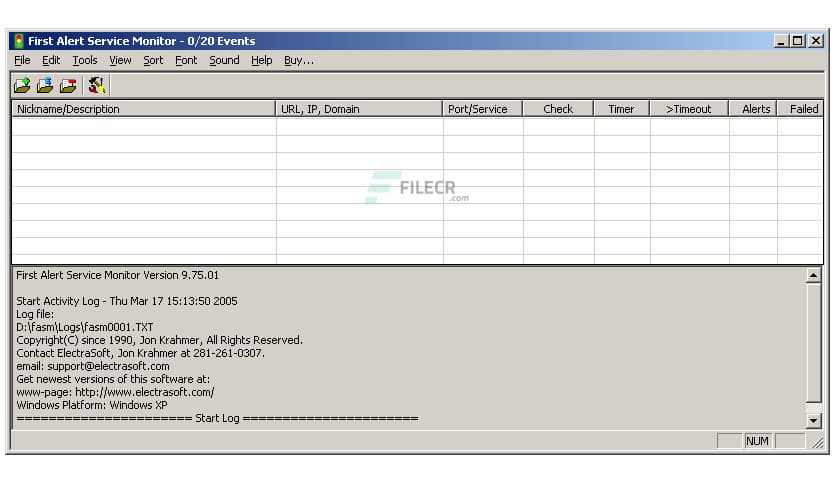Open the File menu
The height and width of the screenshot is (484, 836).
coord(22,60)
